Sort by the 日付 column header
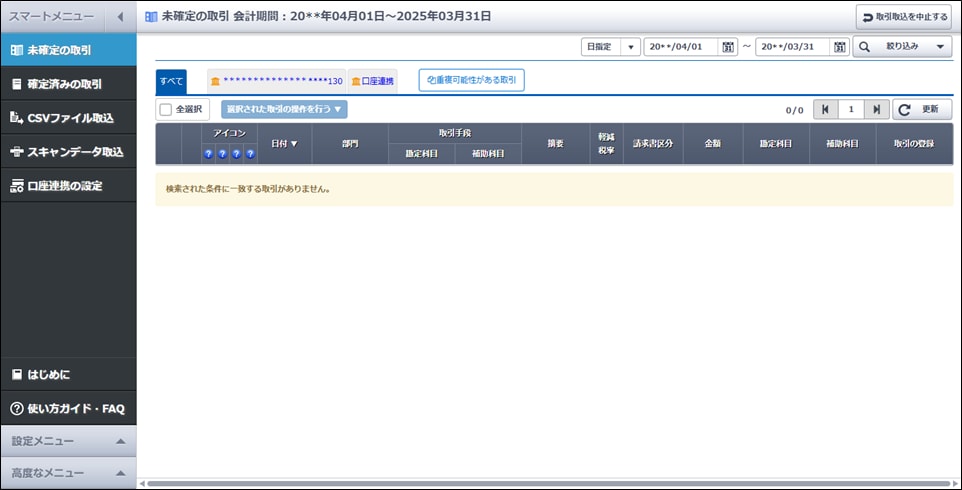Image resolution: width=962 pixels, height=490 pixels. 285,144
